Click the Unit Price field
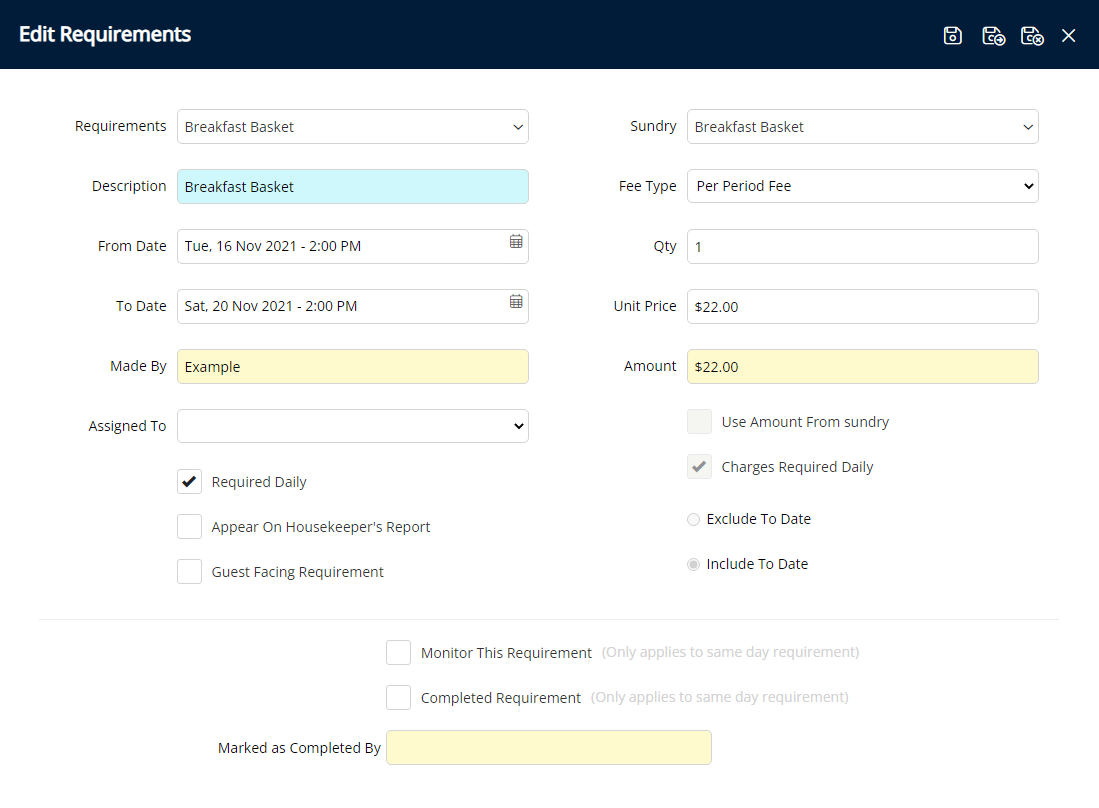This screenshot has width=1099, height=808. 863,306
